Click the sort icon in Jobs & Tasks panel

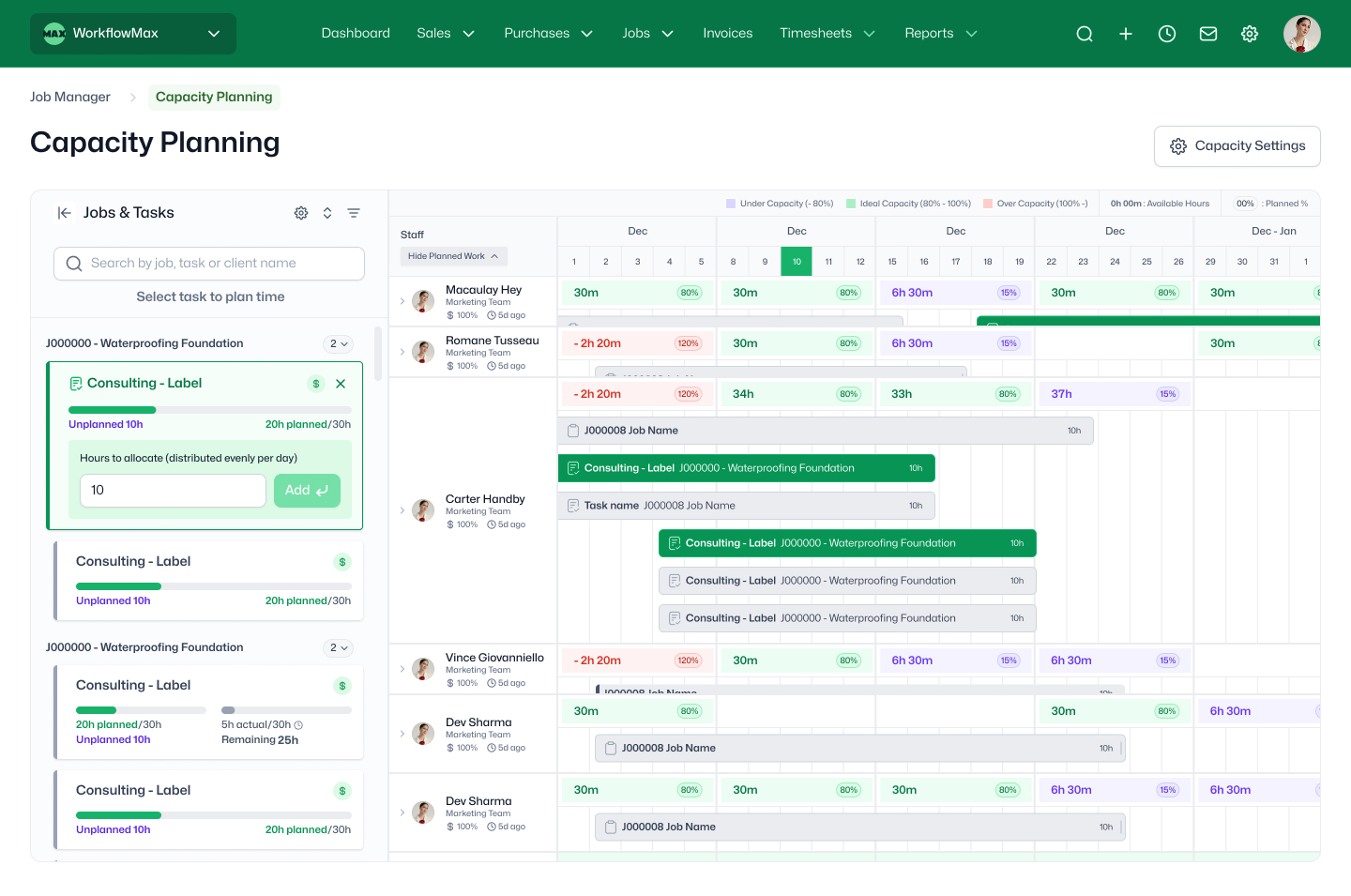(x=327, y=213)
